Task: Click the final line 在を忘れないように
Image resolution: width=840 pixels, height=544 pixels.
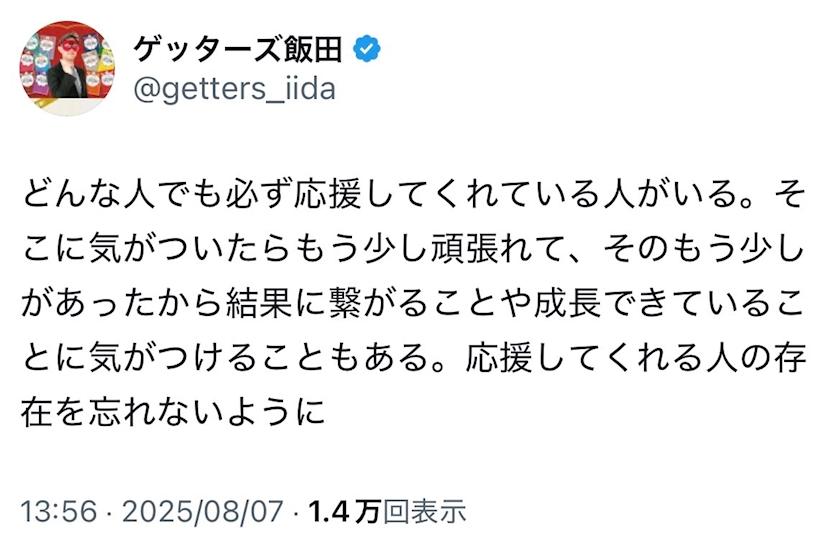Action: click(x=173, y=413)
